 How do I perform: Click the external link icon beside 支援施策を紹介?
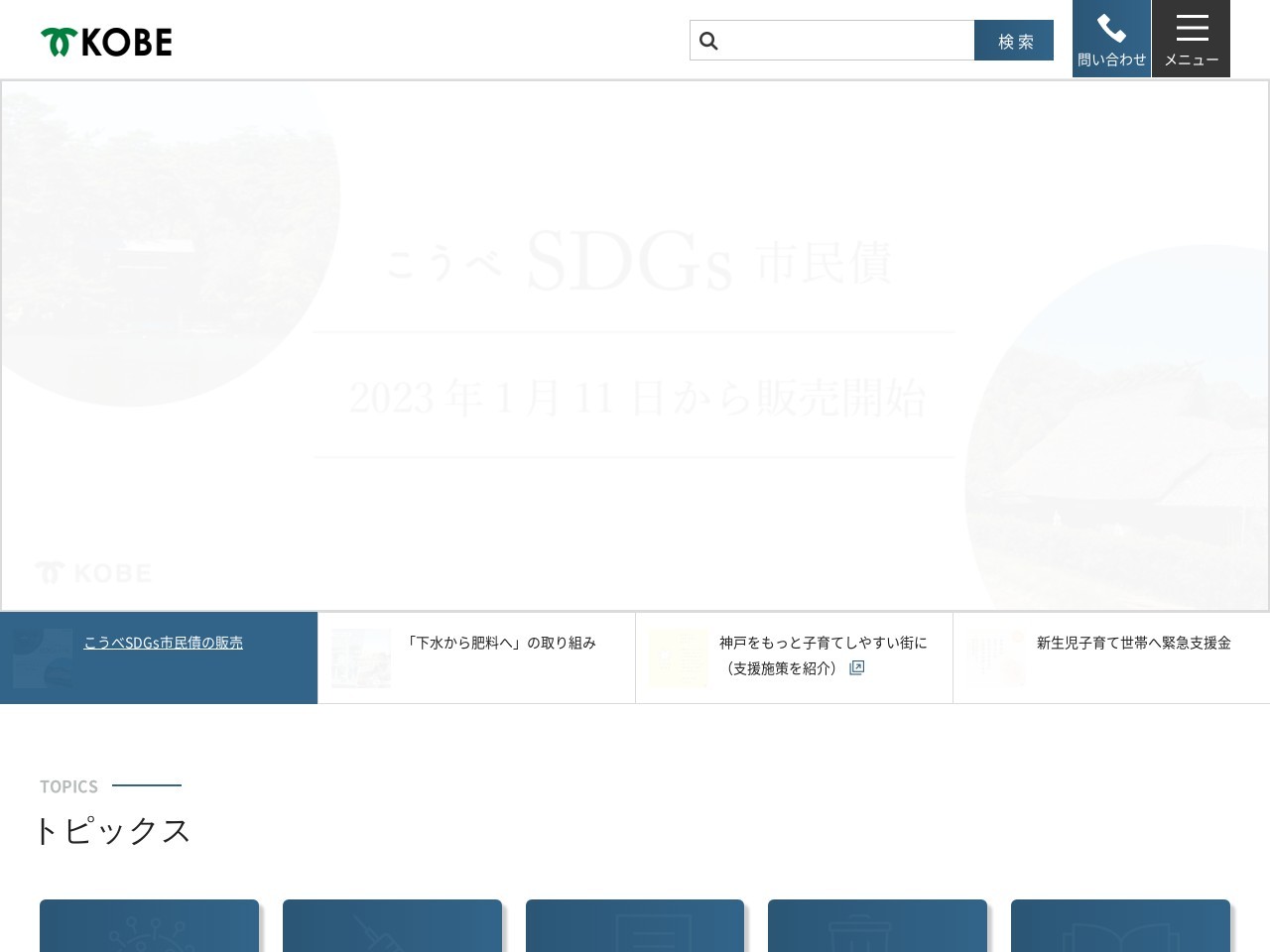(x=857, y=668)
